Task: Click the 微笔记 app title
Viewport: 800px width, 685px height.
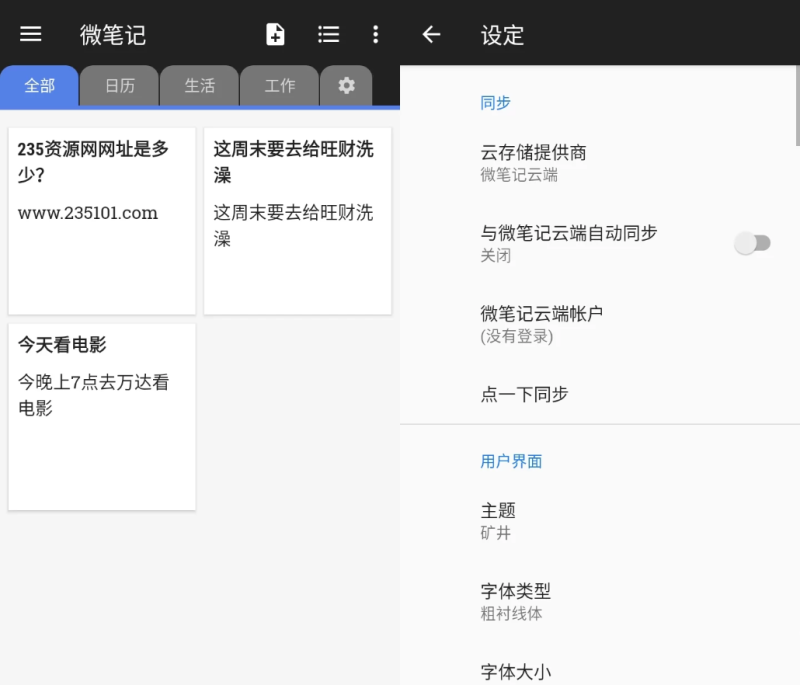Action: coord(113,35)
